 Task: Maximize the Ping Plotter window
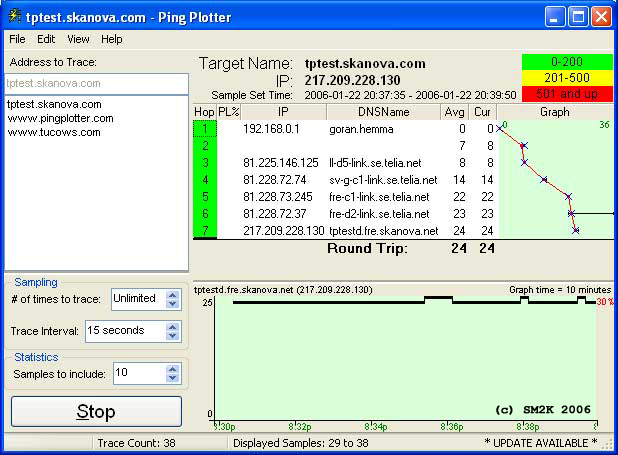(x=578, y=17)
